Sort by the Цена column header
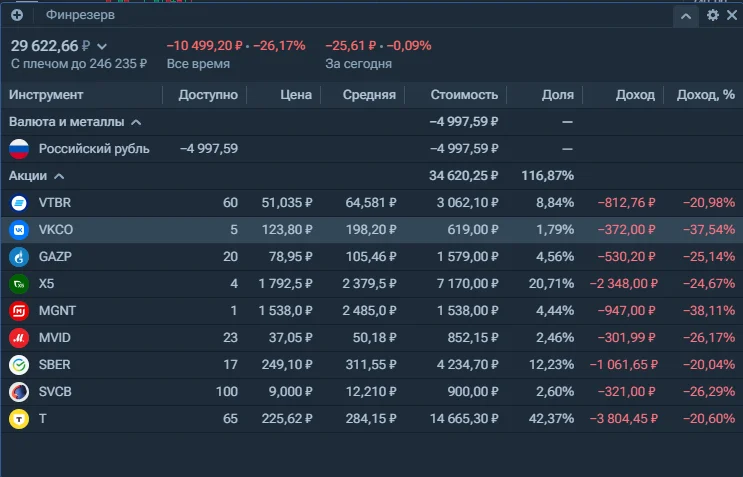 pyautogui.click(x=296, y=95)
